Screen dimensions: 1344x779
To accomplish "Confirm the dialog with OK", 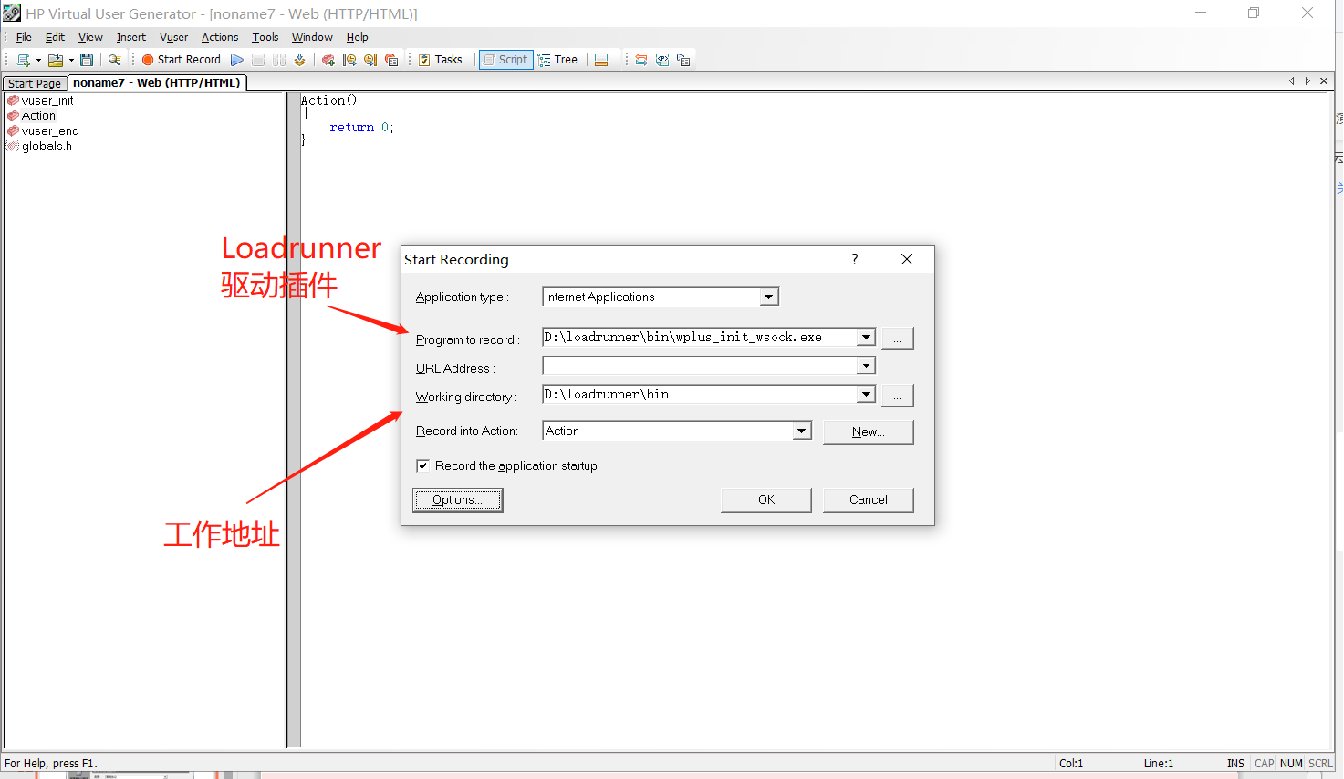I will point(766,500).
